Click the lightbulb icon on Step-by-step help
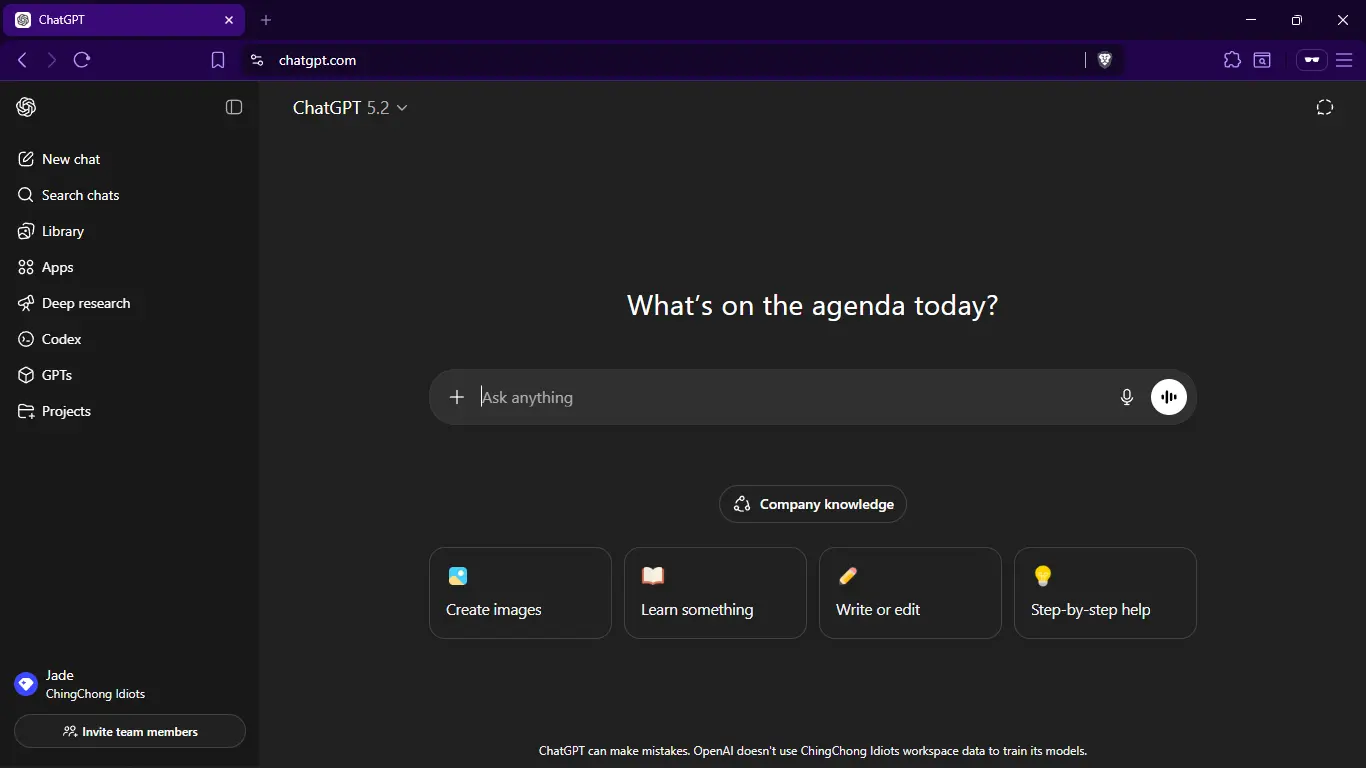The width and height of the screenshot is (1366, 768). point(1043,576)
